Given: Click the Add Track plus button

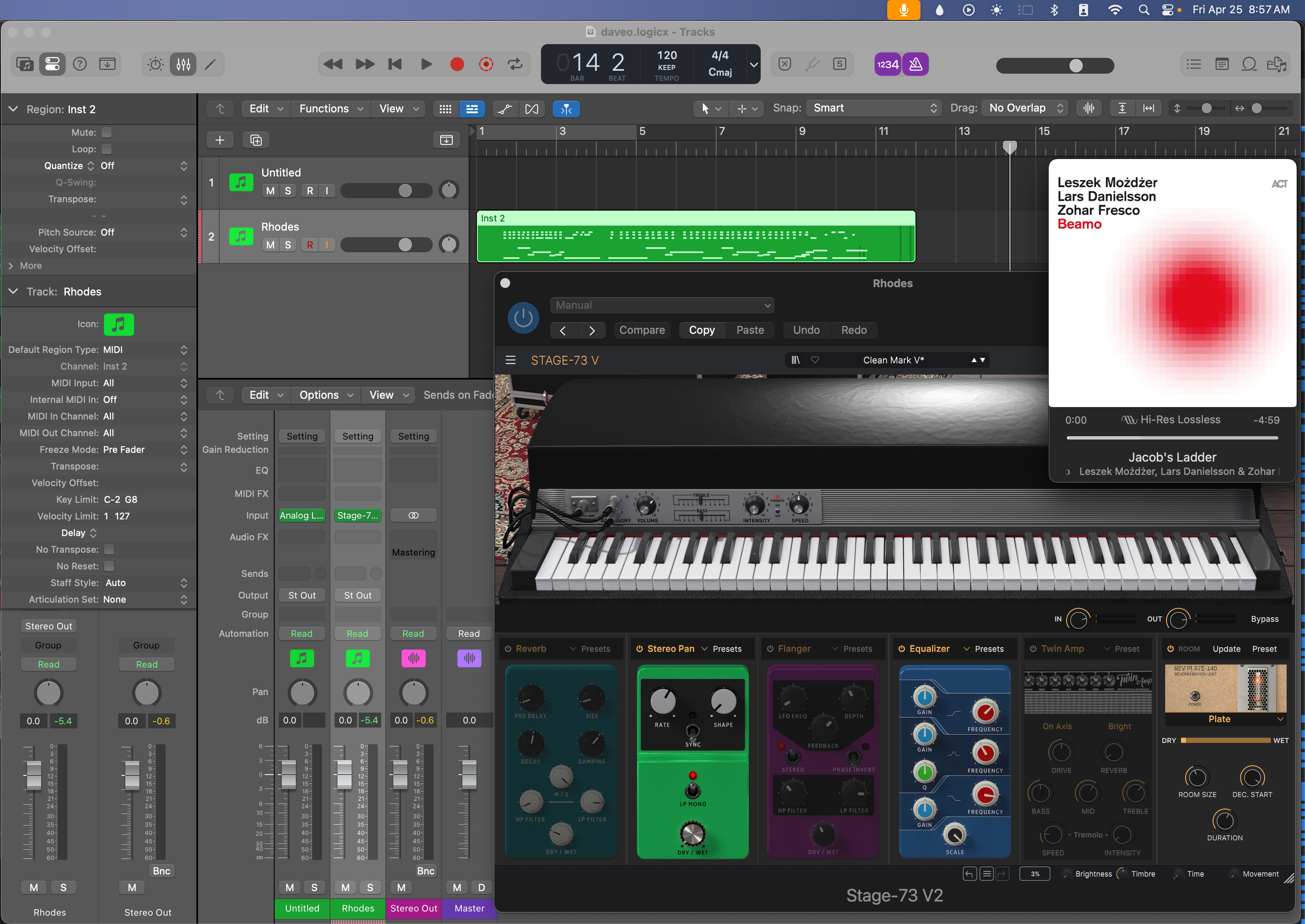Looking at the screenshot, I should coord(220,140).
